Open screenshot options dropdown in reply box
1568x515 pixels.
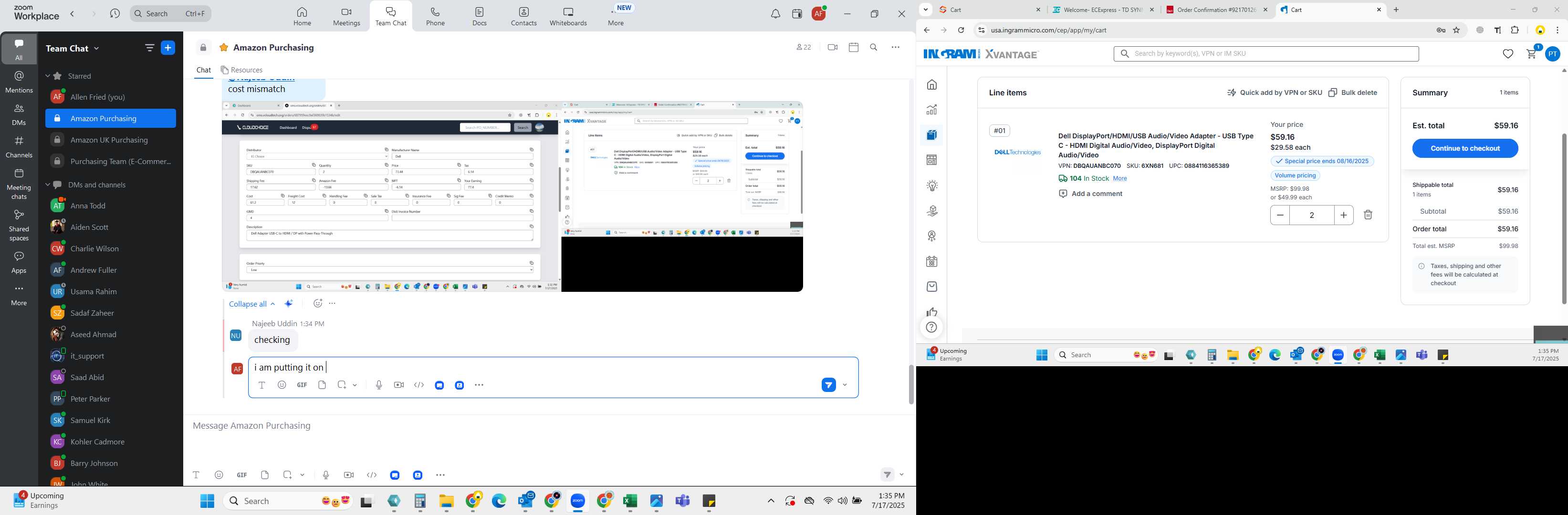(x=355, y=385)
